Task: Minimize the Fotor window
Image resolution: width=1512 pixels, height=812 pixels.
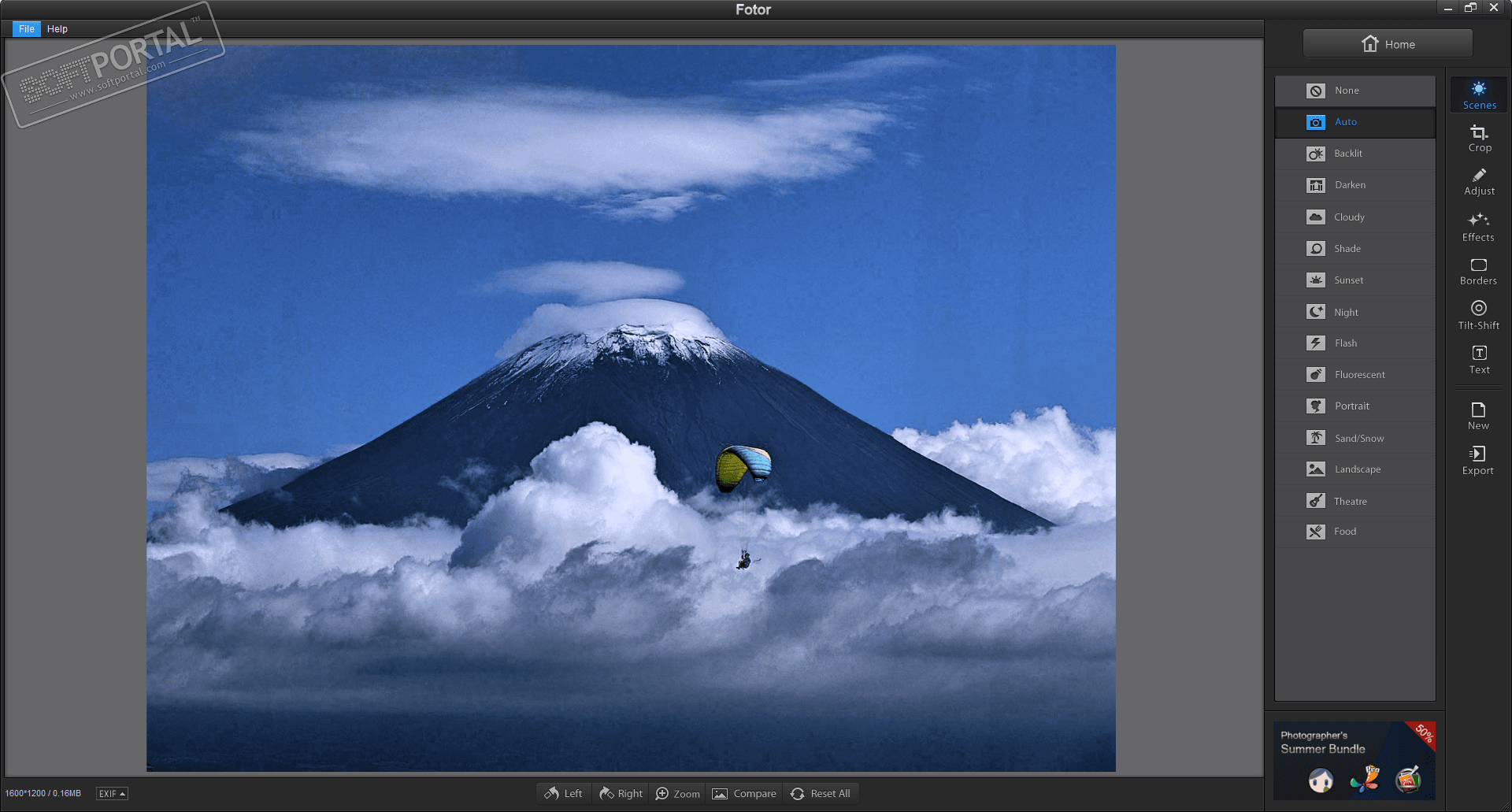Action: (x=1447, y=8)
